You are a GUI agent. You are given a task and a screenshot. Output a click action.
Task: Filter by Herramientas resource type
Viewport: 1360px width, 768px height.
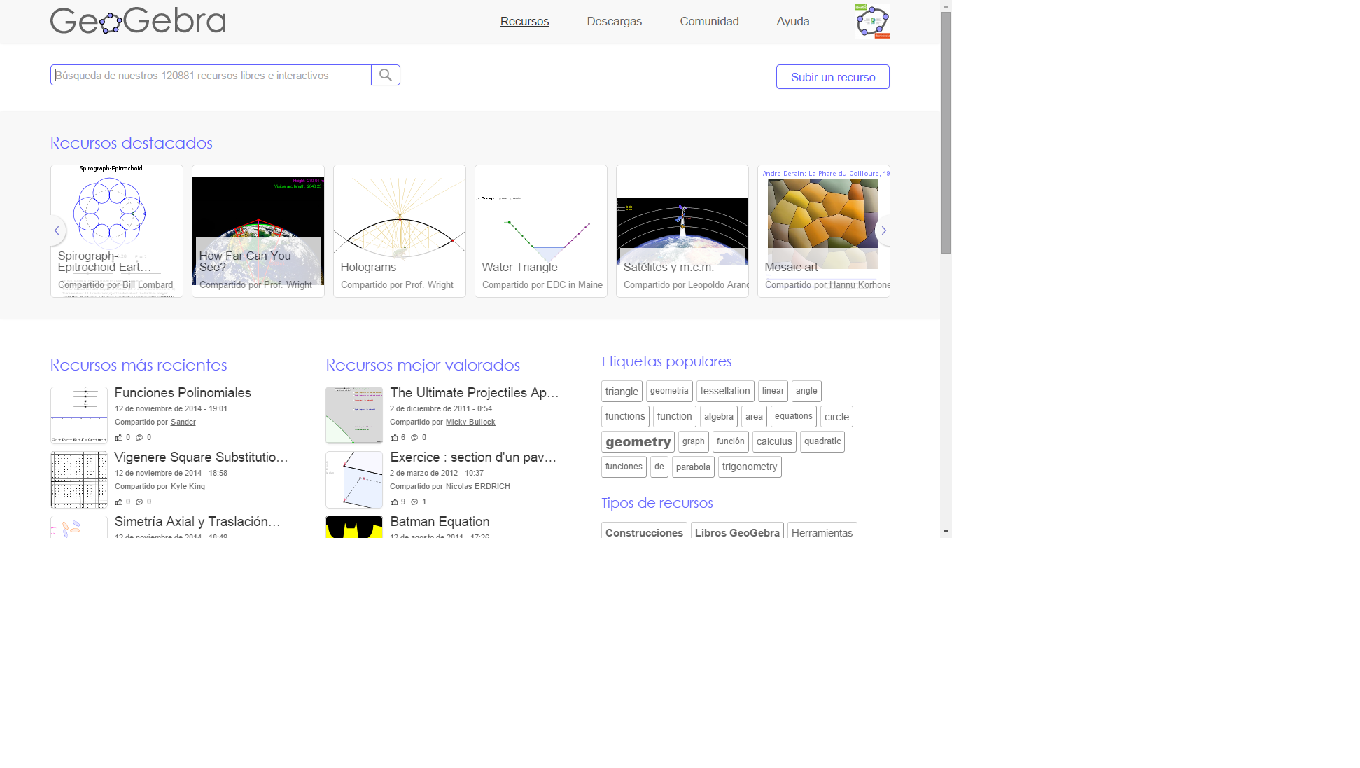pos(822,533)
